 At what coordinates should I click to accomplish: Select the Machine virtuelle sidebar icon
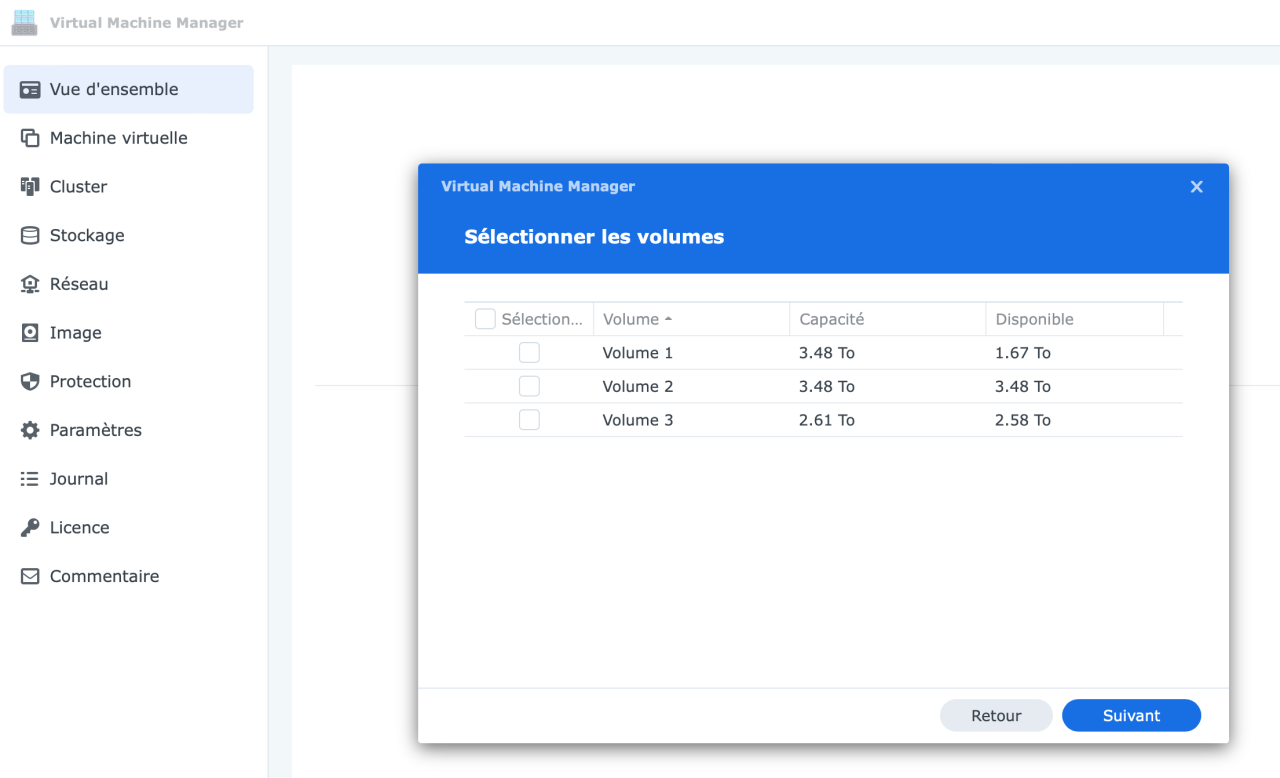coord(30,138)
